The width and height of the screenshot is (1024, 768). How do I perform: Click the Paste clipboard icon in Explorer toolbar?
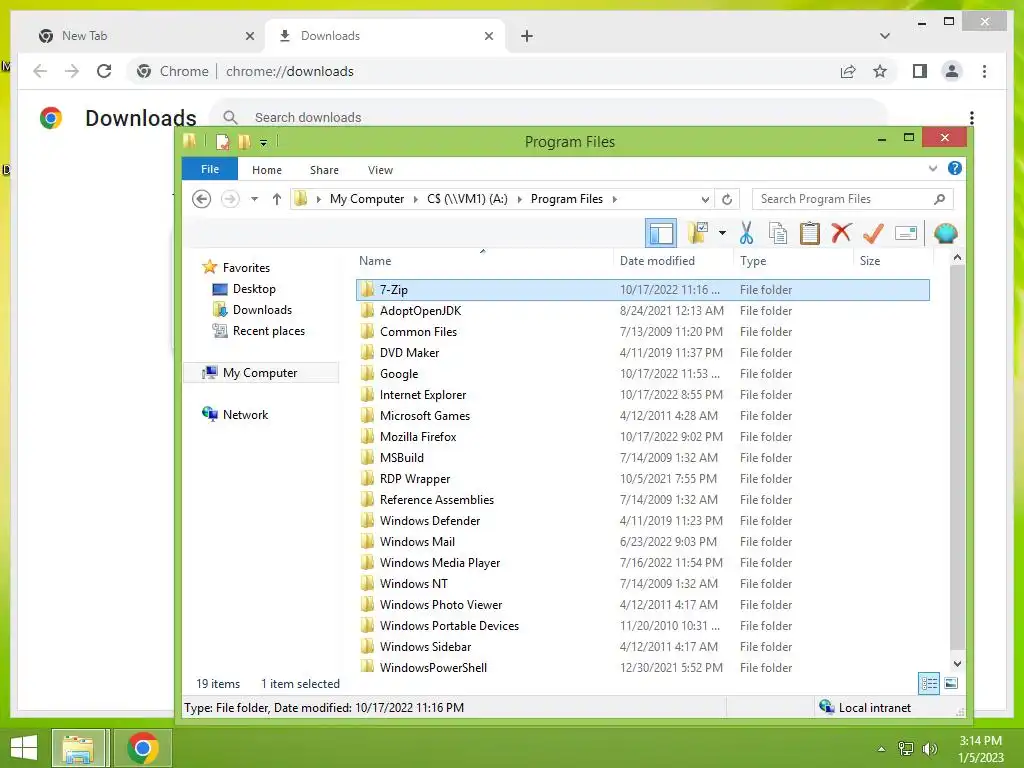809,233
